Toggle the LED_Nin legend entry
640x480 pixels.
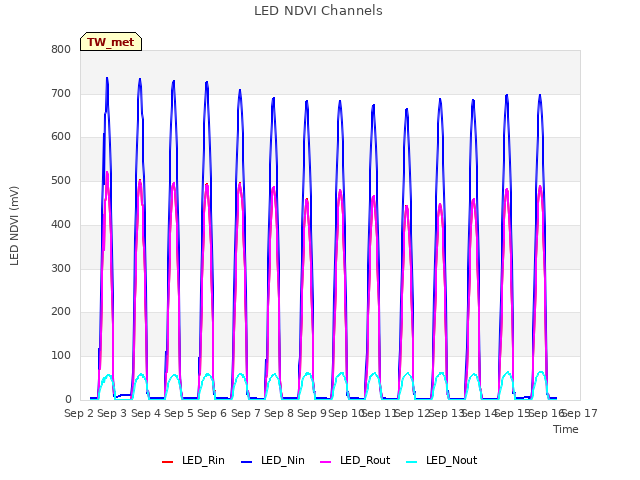click(273, 461)
